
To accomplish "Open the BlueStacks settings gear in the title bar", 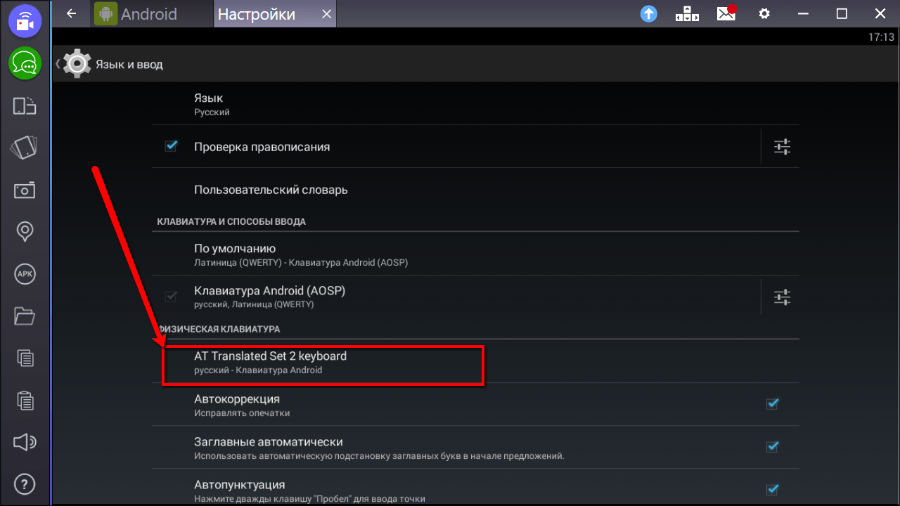I will coord(764,13).
